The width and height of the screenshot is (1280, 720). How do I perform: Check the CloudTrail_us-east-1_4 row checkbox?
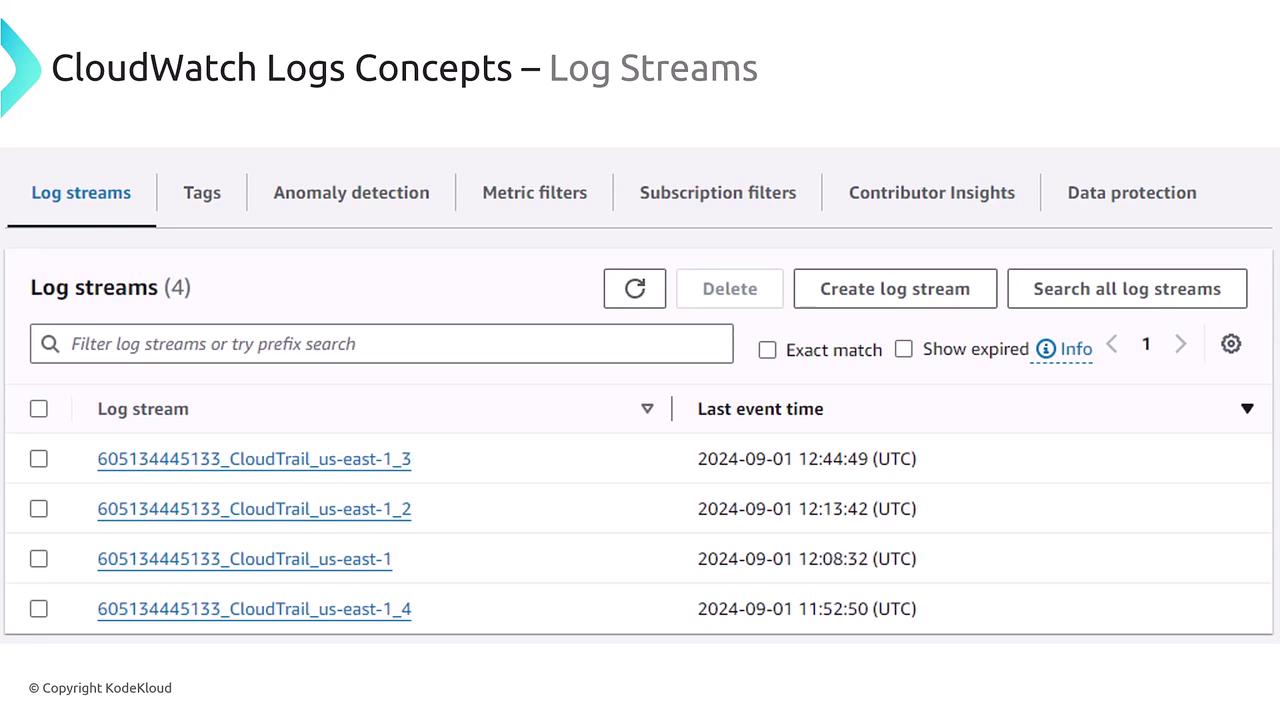point(39,609)
